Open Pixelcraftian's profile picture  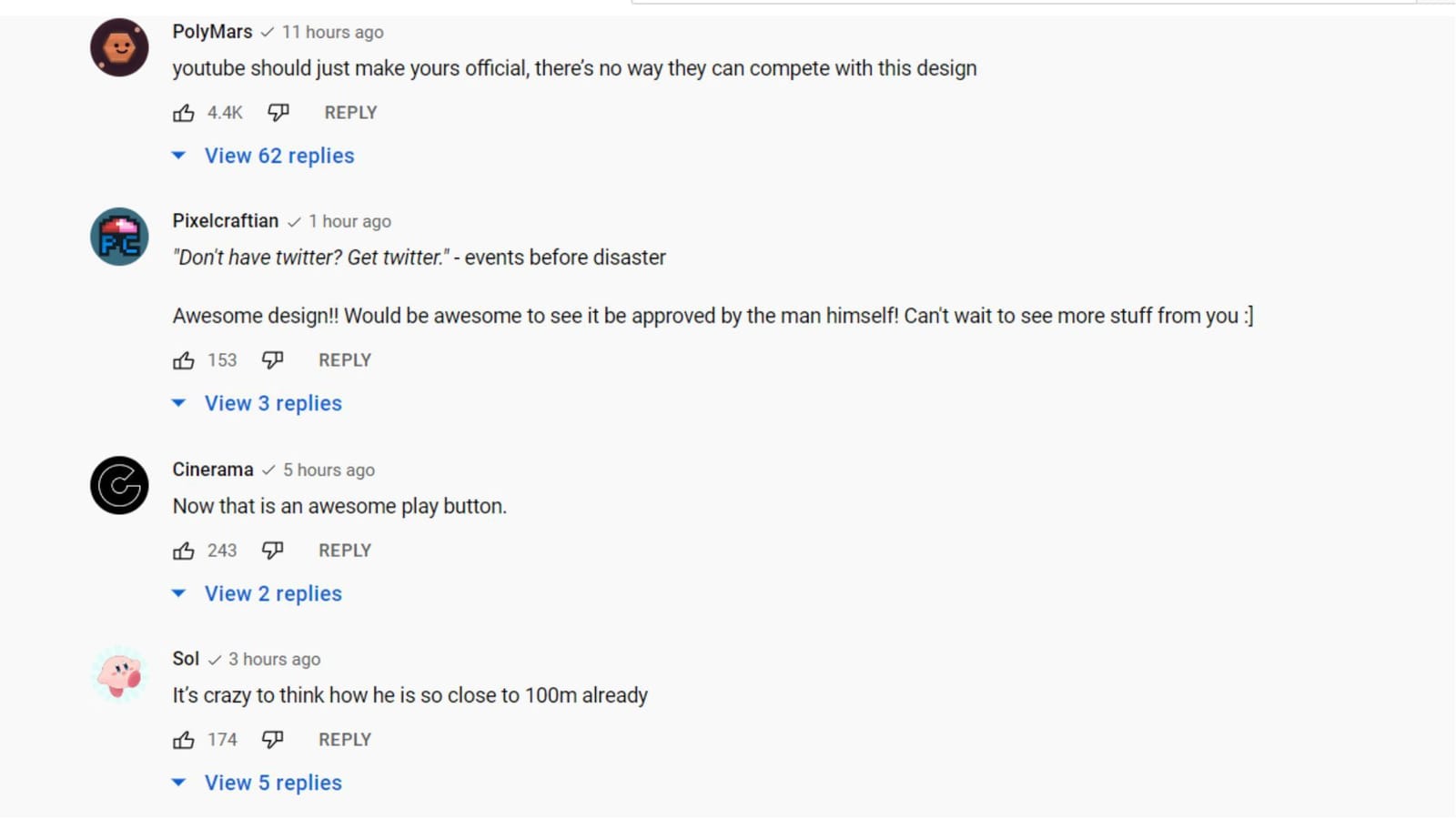(x=119, y=237)
